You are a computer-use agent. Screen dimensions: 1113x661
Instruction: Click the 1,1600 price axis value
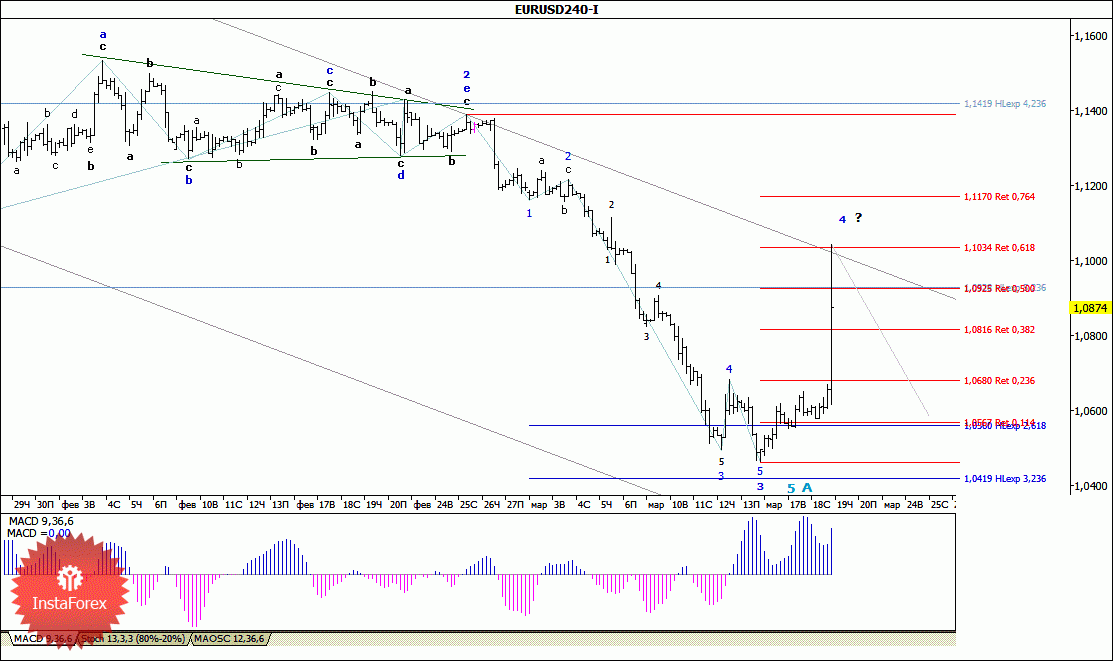1091,36
